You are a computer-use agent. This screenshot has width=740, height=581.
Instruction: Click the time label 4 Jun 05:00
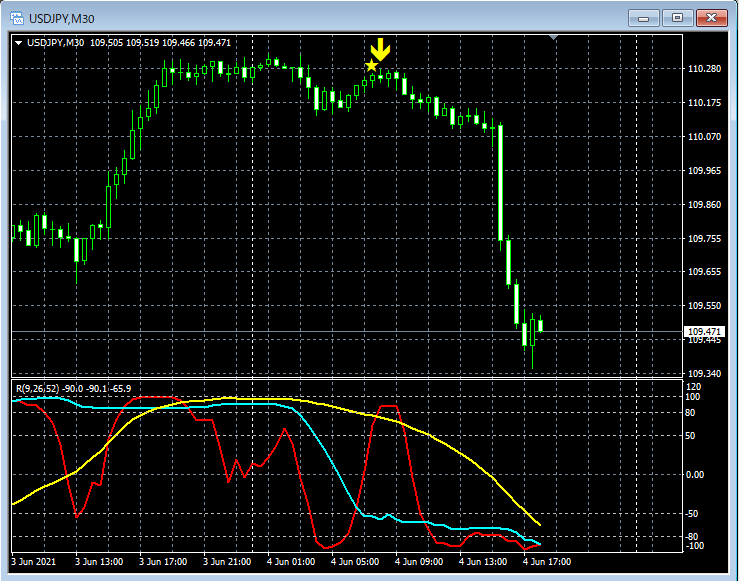355,562
